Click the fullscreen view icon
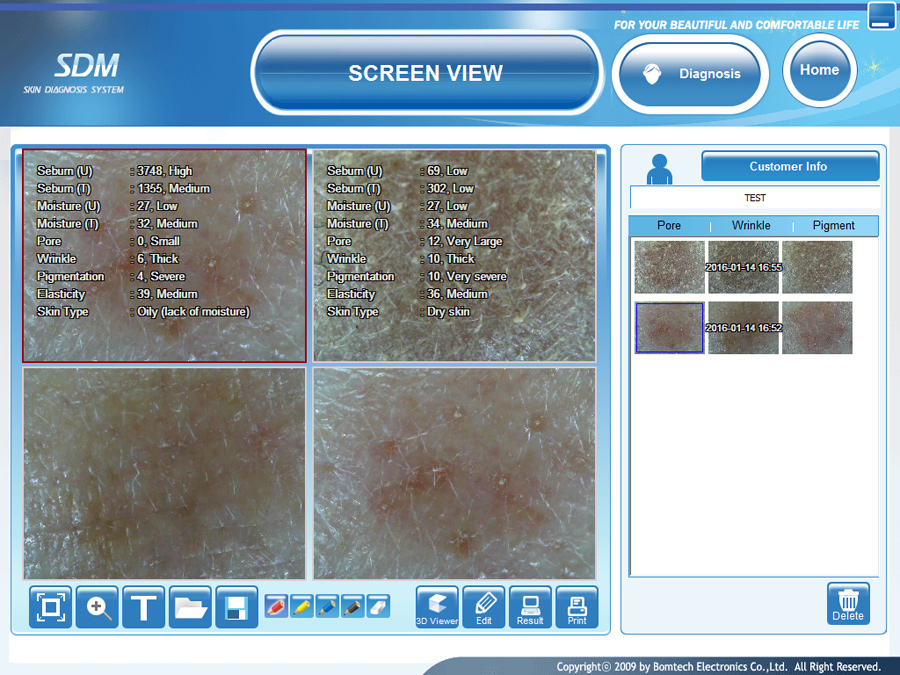900x675 pixels. (50, 607)
